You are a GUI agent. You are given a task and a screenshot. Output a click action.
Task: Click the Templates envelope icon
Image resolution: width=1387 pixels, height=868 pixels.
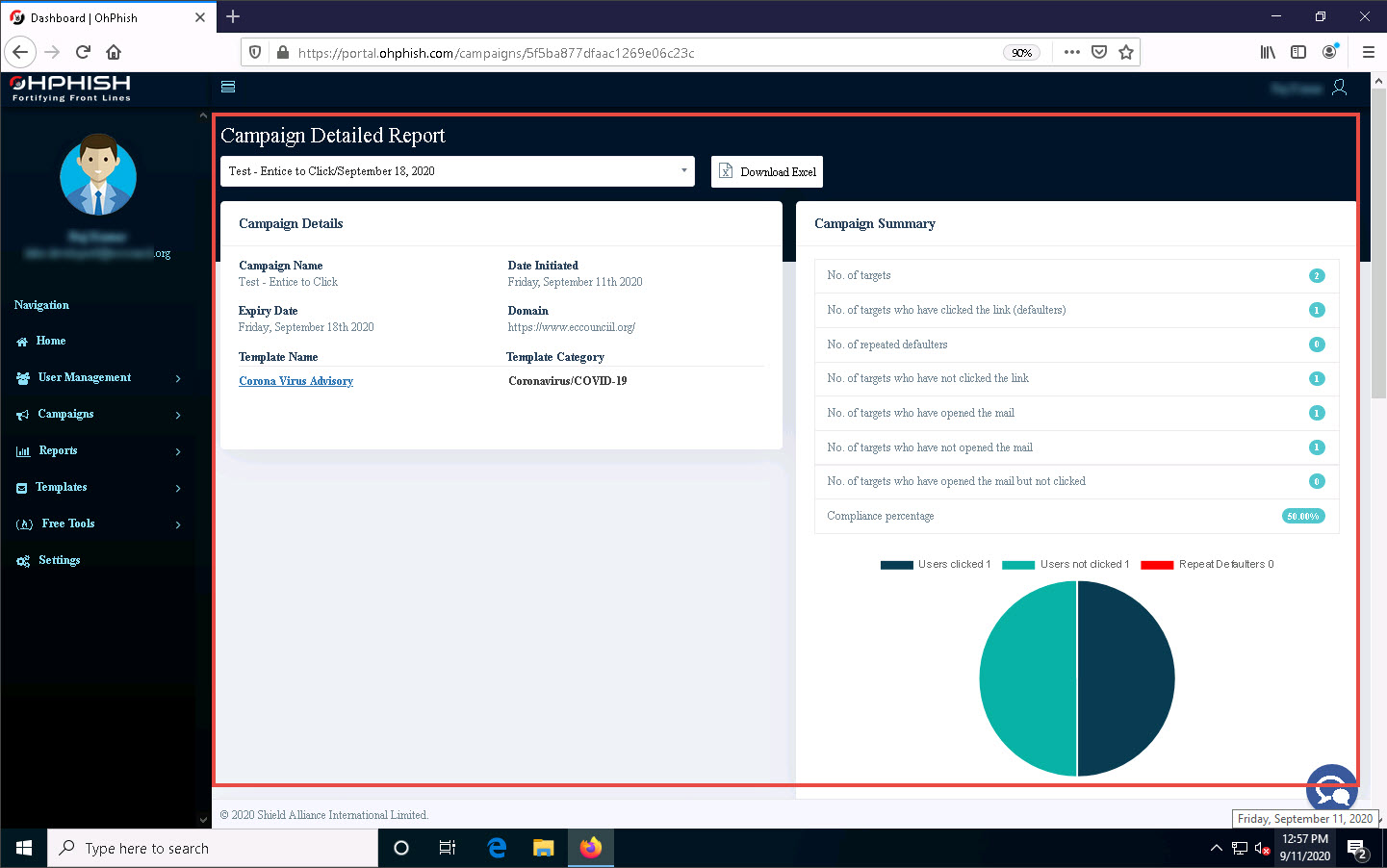22,488
